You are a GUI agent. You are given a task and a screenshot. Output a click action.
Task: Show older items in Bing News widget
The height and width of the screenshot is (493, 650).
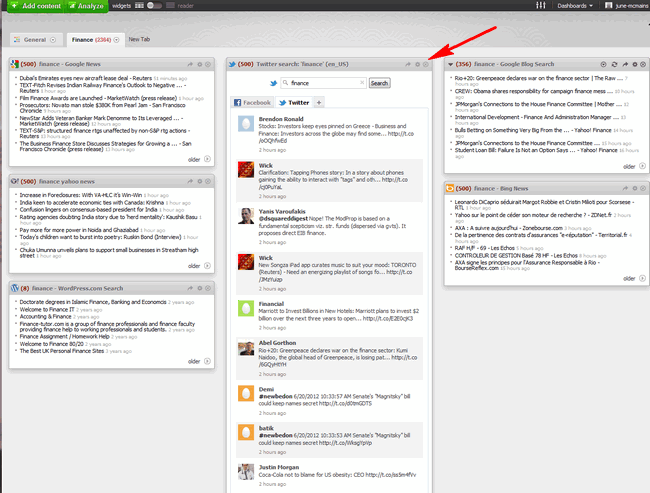[x=635, y=278]
